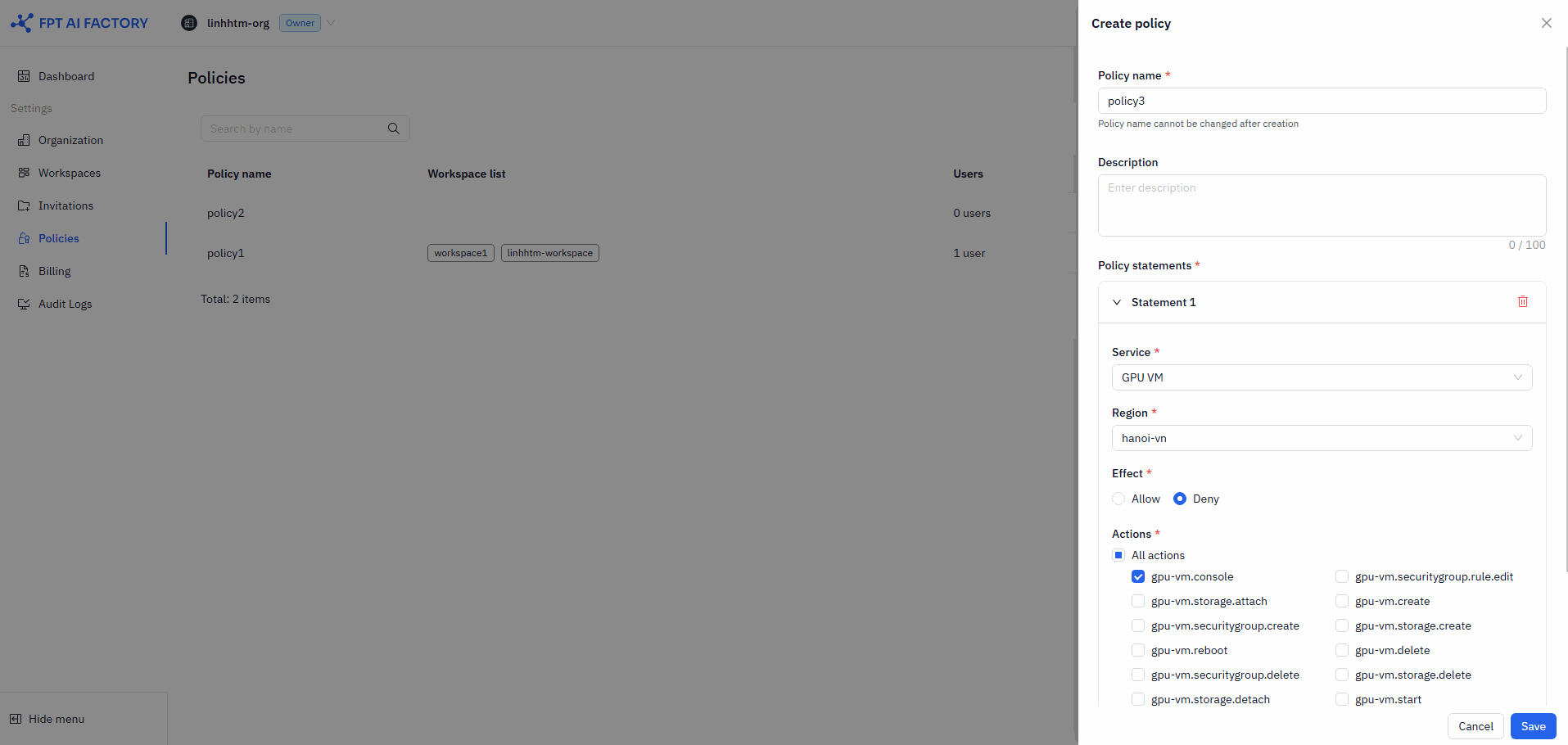Viewport: 1568px width, 745px height.
Task: Click the Workspaces sidebar icon
Action: point(24,173)
